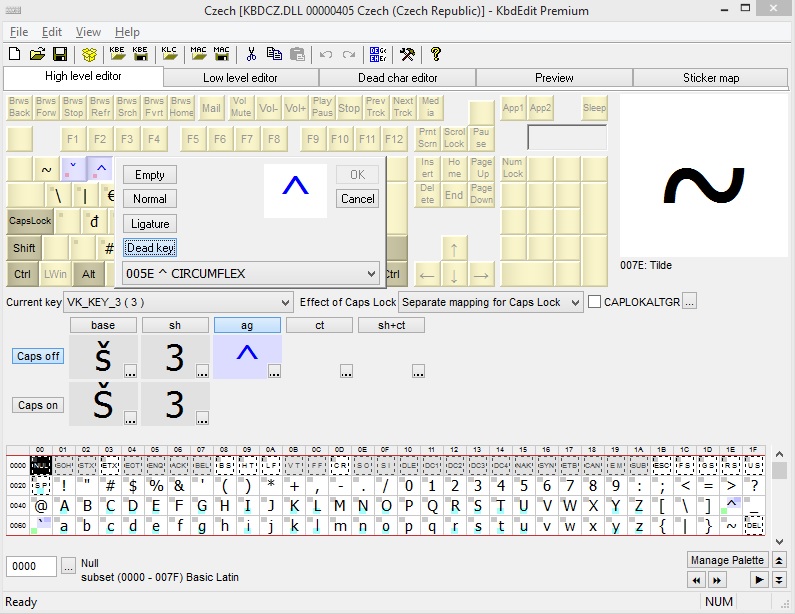Click palette fast-forward double-right arrow
This screenshot has height=614, width=795.
click(x=716, y=580)
